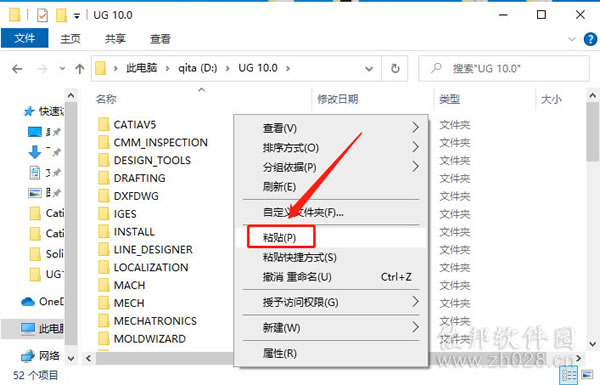Expand the ribbon with the chevron
Image resolution: width=600 pixels, height=385 pixels.
click(x=572, y=39)
